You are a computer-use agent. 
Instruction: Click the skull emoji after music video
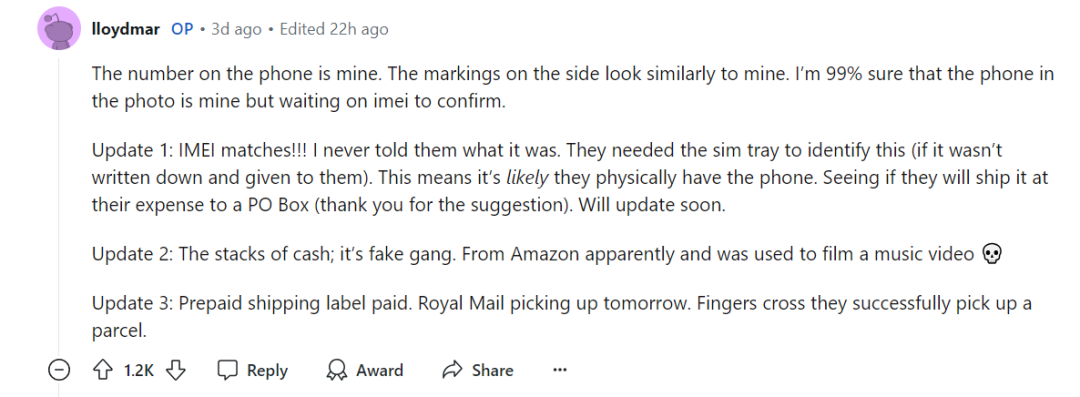989,254
